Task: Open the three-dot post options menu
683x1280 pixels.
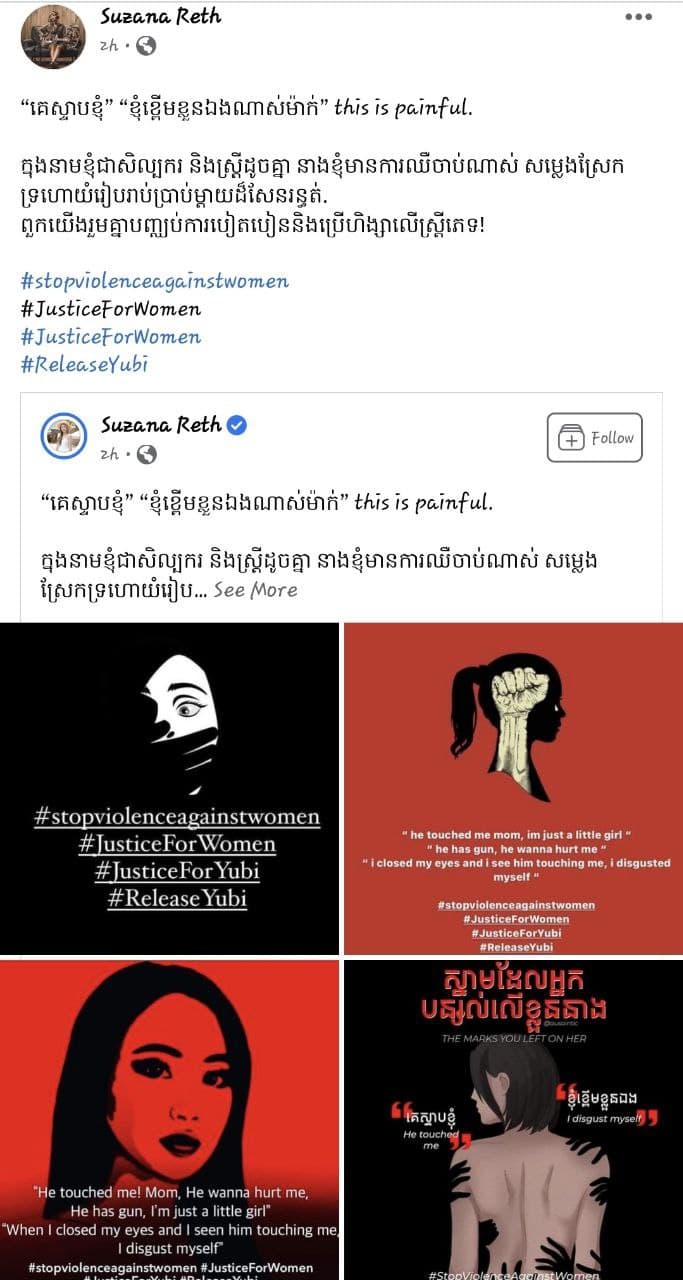Action: click(638, 17)
